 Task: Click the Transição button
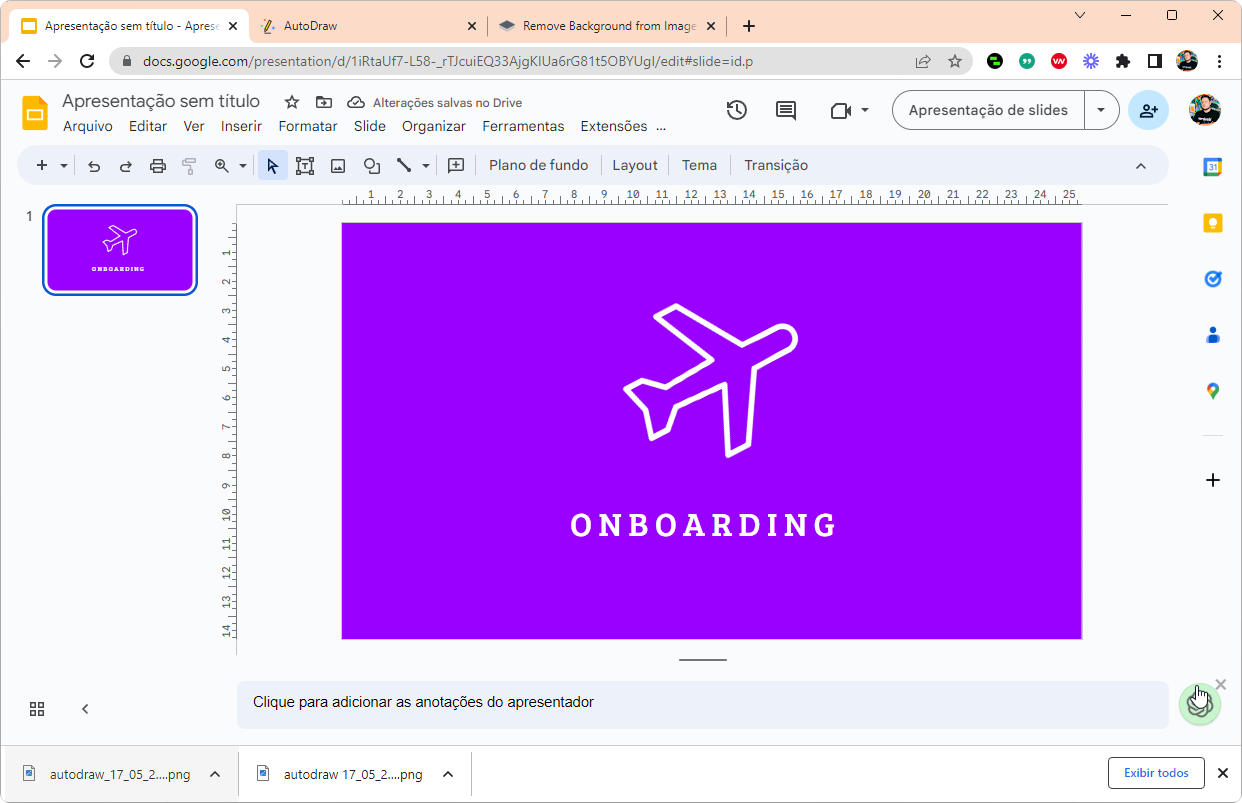(776, 166)
